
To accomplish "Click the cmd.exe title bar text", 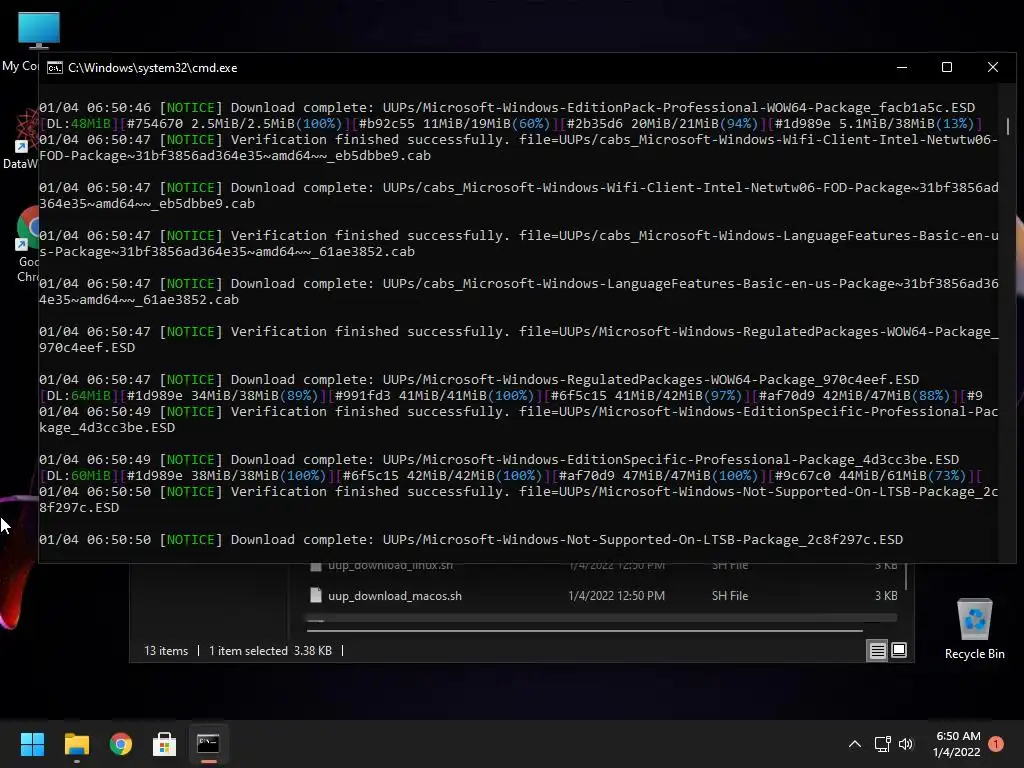I will pyautogui.click(x=153, y=68).
